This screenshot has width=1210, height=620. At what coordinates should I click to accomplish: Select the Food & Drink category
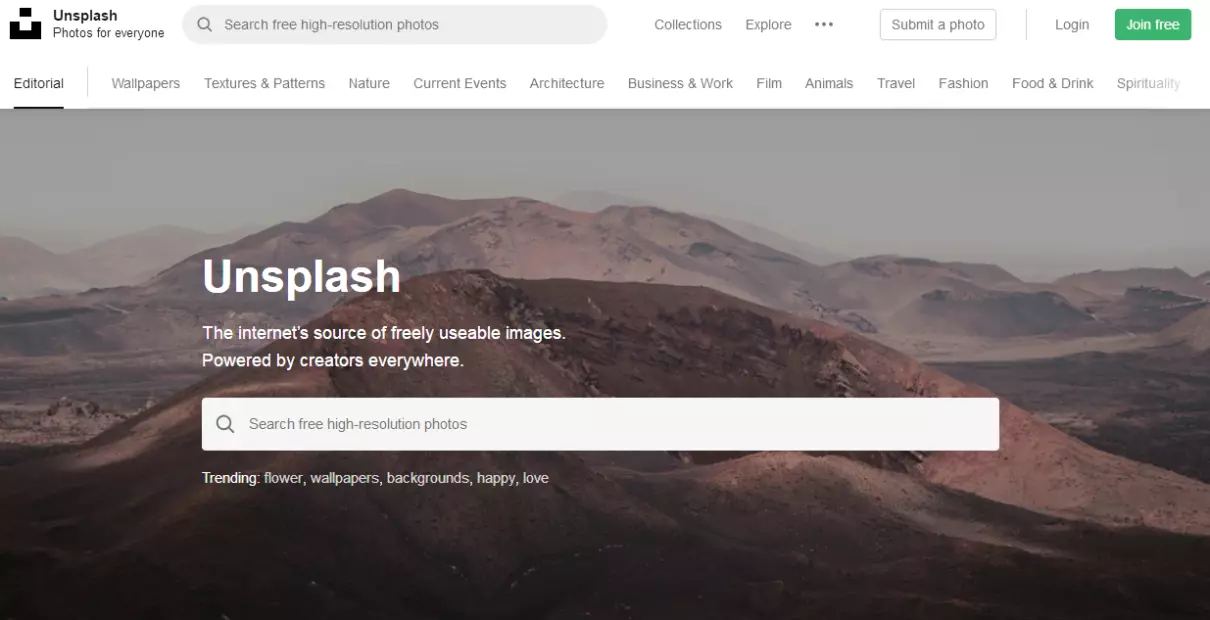point(1053,83)
